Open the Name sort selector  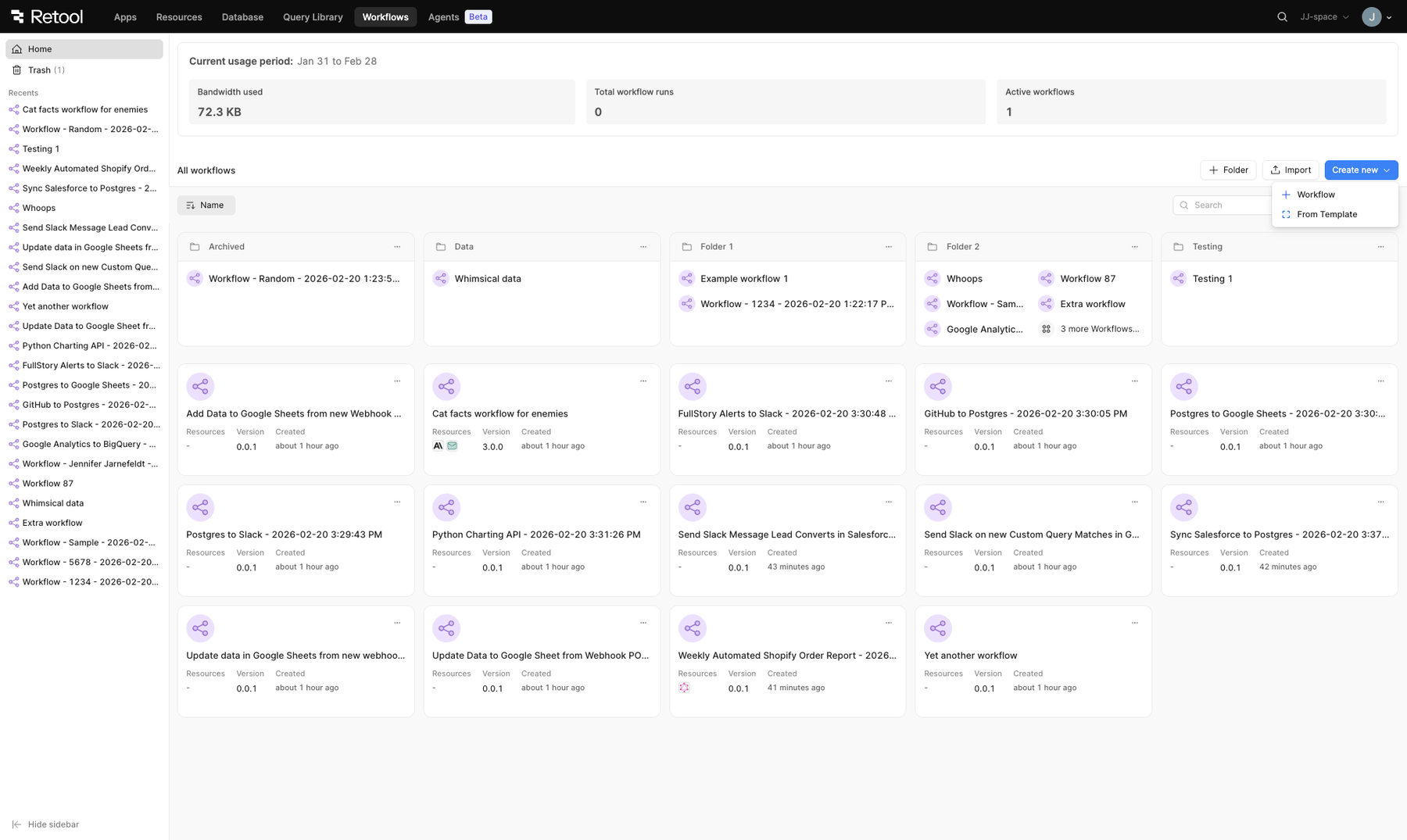tap(206, 206)
